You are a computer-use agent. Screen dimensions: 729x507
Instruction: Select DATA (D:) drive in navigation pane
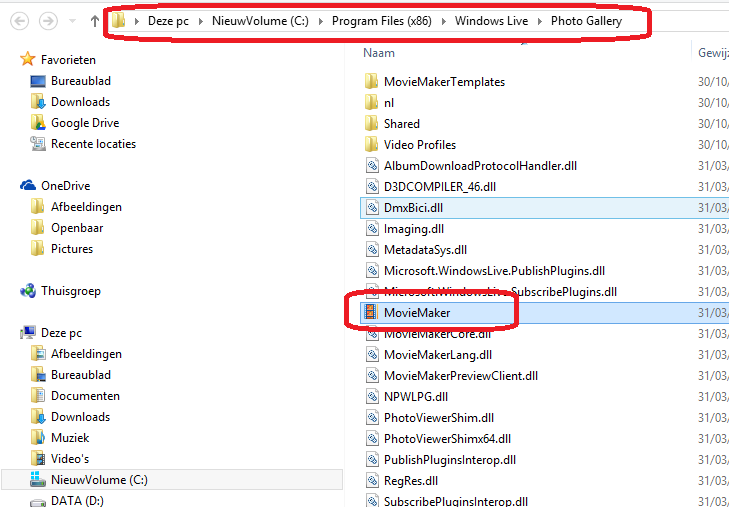(x=77, y=500)
